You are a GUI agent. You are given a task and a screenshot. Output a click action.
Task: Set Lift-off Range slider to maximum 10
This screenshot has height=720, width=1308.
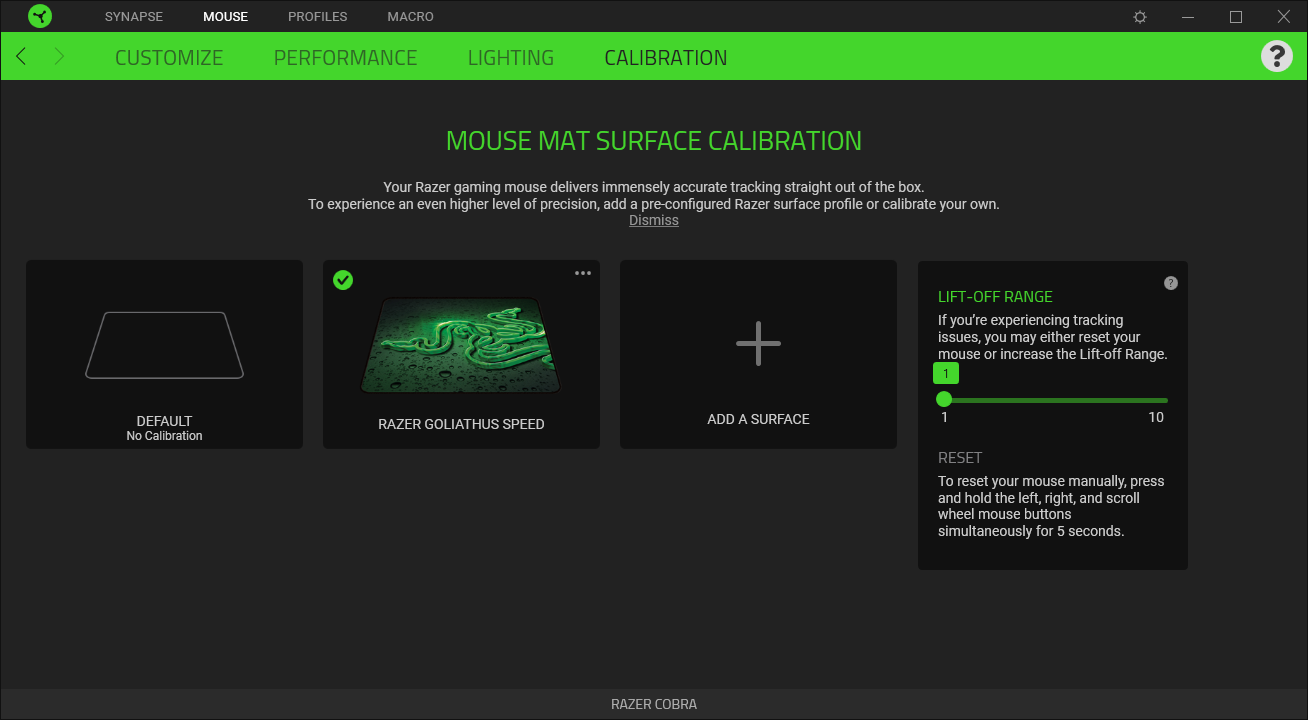[1166, 400]
